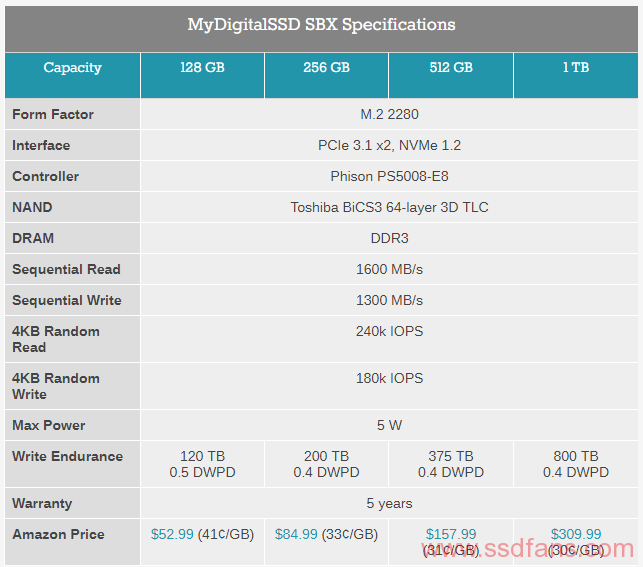Click the 5 years value
Screen dimensions: 643x567
click(x=389, y=503)
